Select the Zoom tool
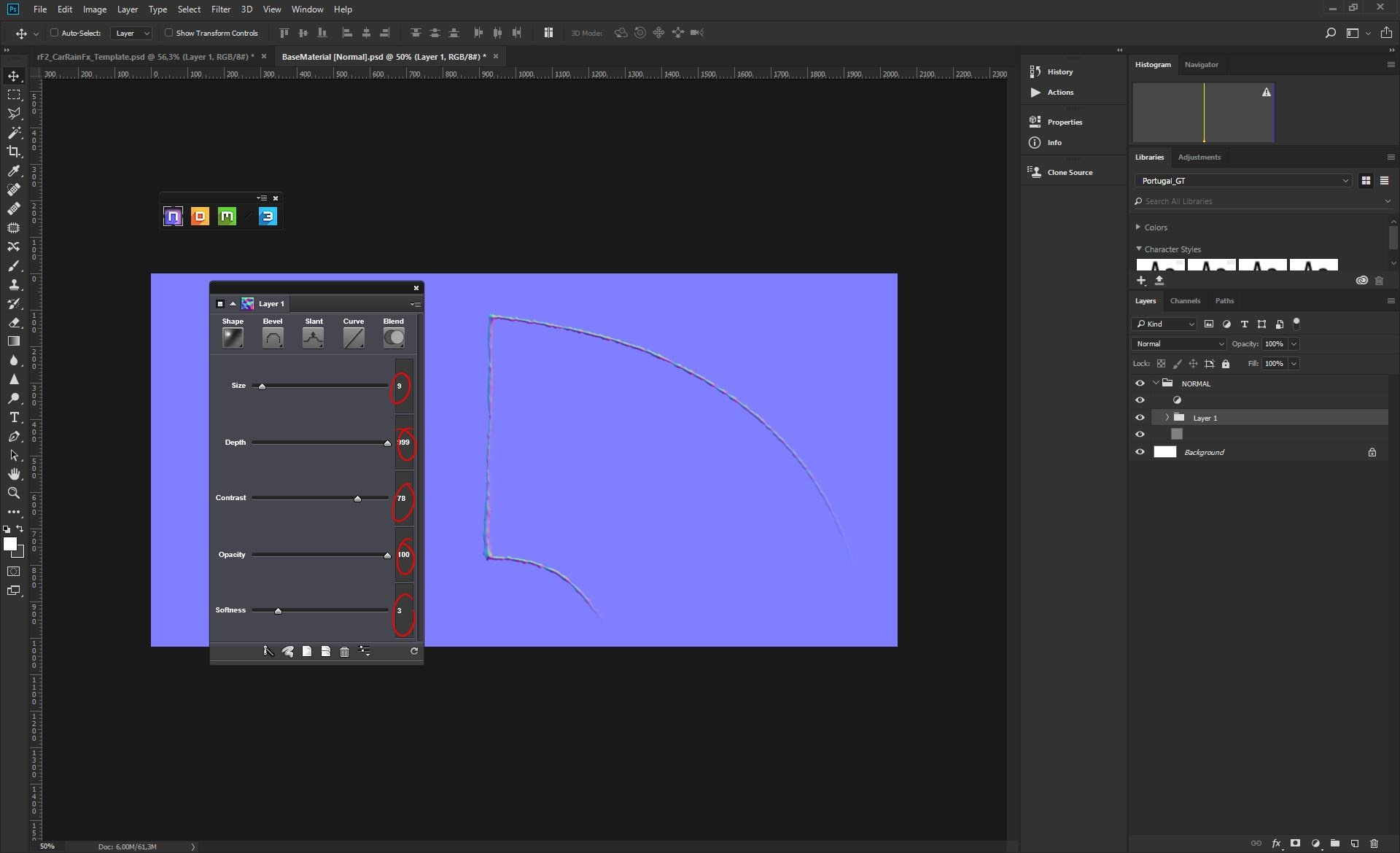This screenshot has height=853, width=1400. pos(14,493)
